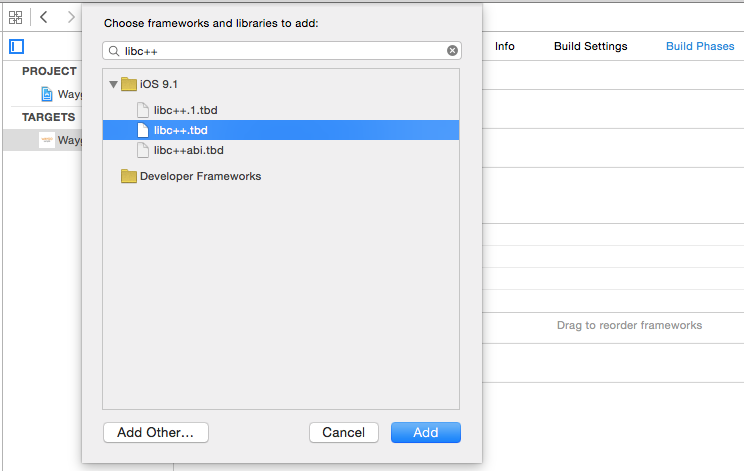Click the blue Add button

(x=426, y=433)
